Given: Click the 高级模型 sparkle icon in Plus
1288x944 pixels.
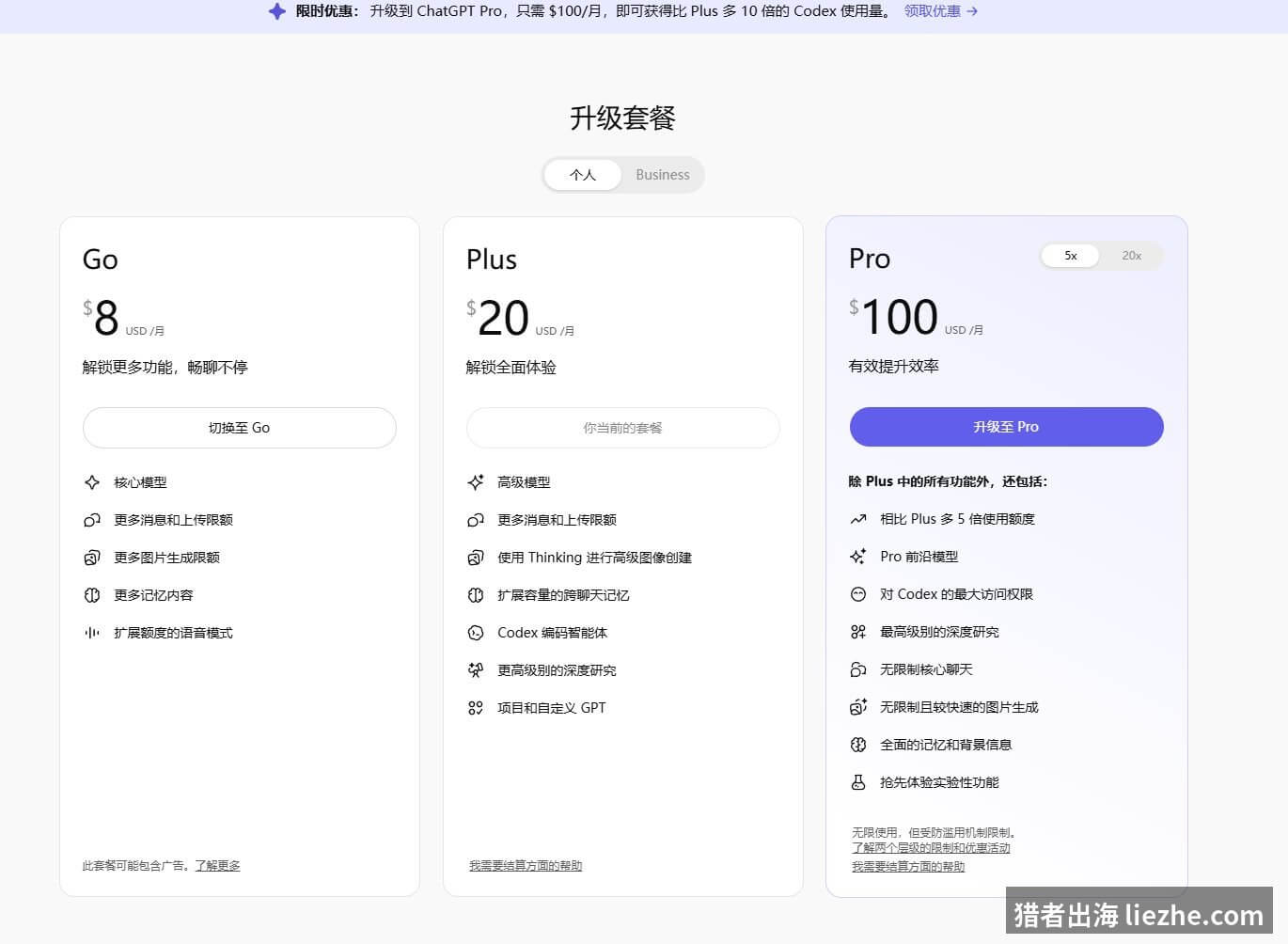Looking at the screenshot, I should [x=476, y=482].
